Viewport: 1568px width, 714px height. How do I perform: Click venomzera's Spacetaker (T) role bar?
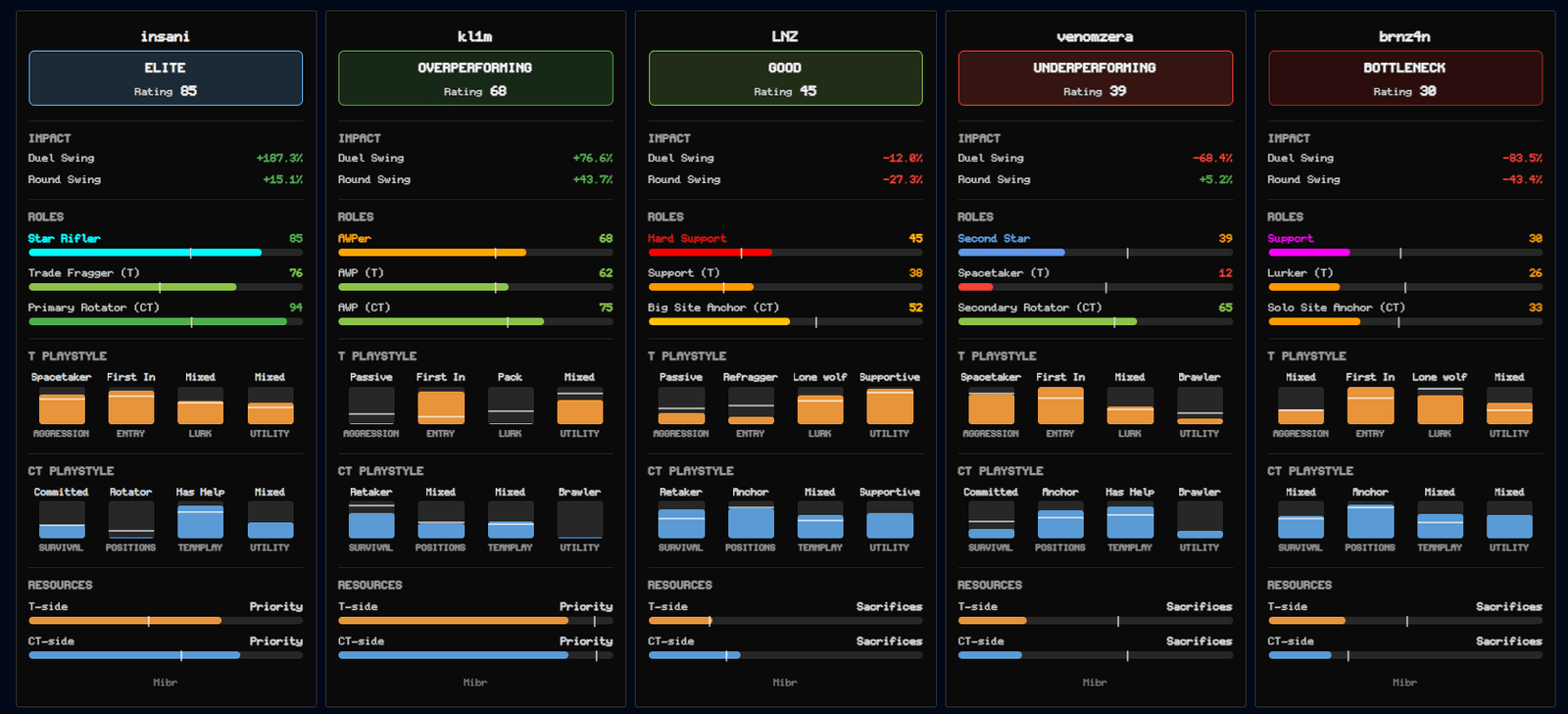tap(1095, 287)
